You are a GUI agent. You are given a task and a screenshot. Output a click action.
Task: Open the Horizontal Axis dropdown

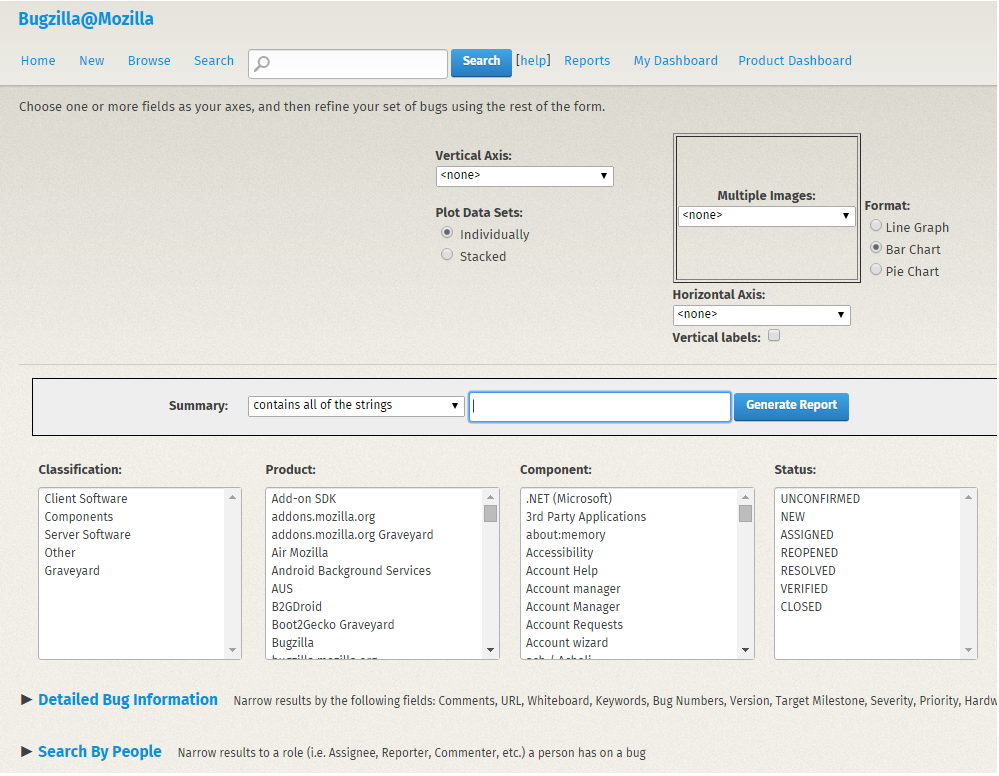coord(761,315)
